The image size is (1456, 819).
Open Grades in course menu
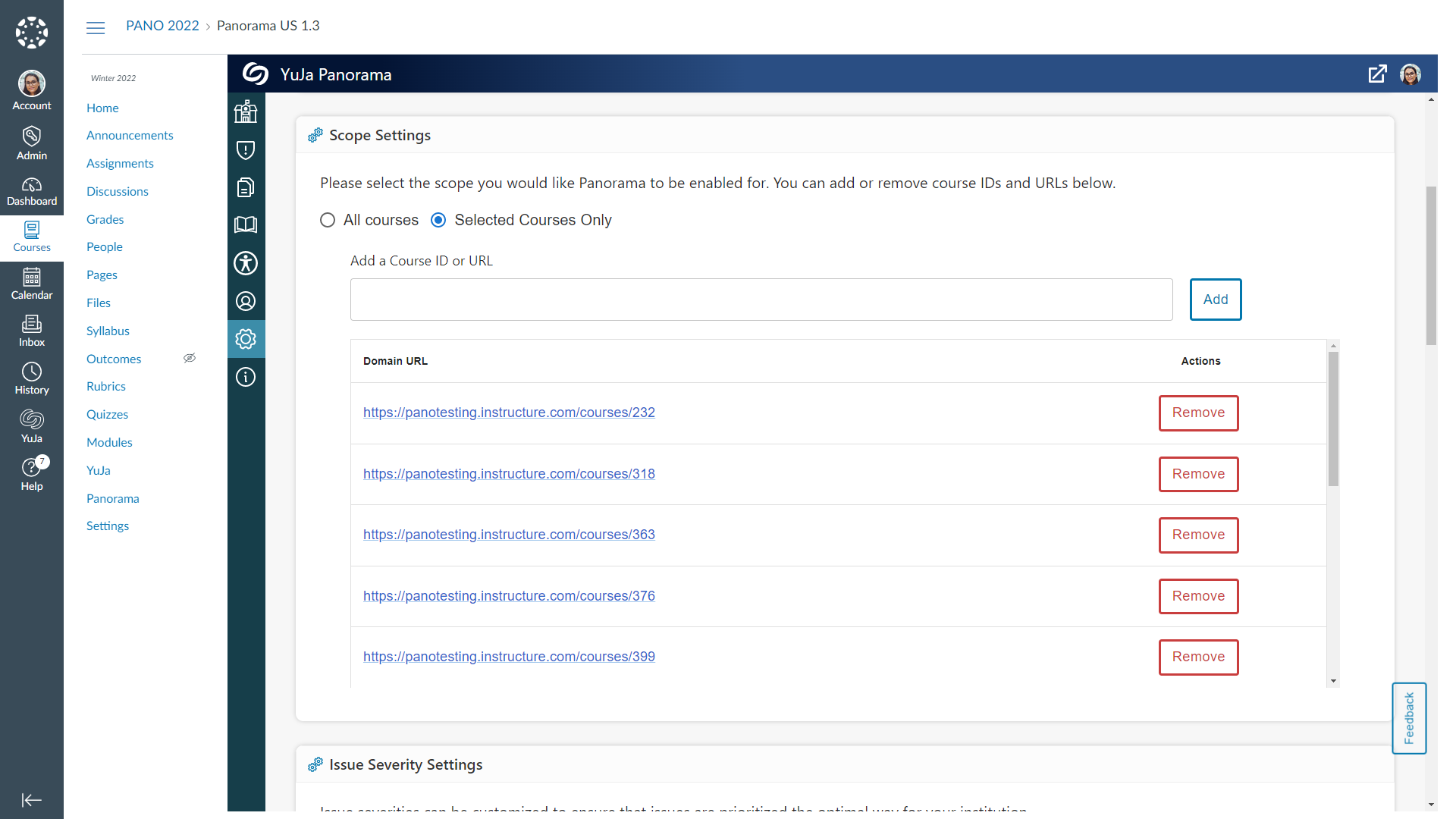(x=105, y=219)
